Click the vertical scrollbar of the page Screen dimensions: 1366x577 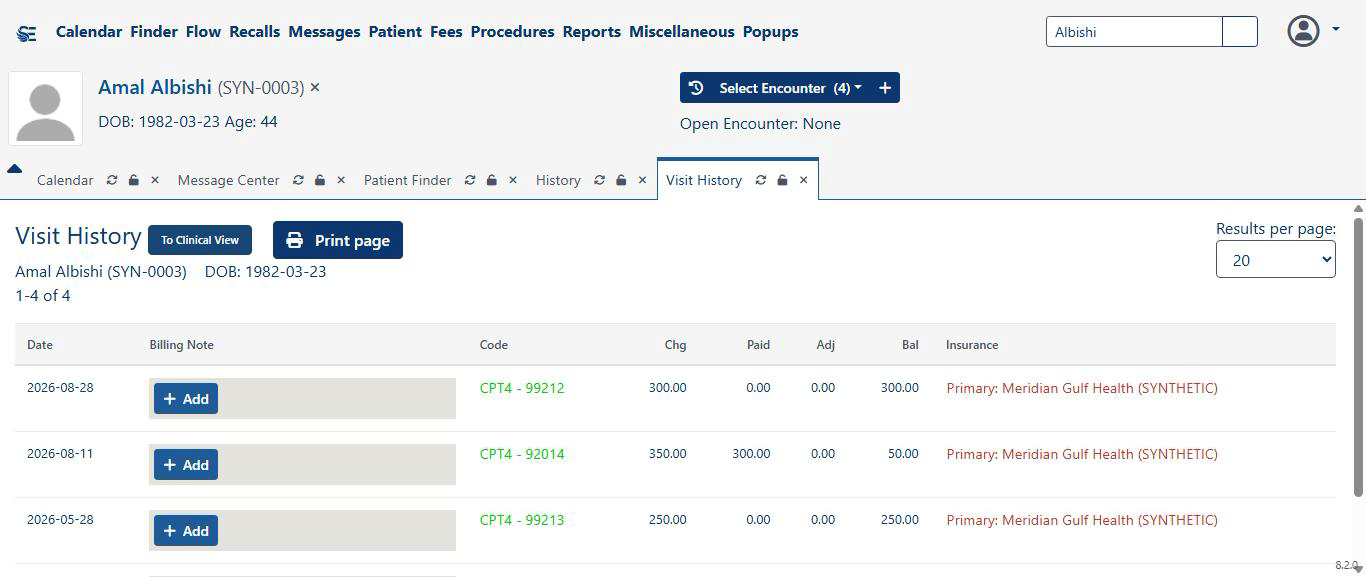click(x=1358, y=356)
